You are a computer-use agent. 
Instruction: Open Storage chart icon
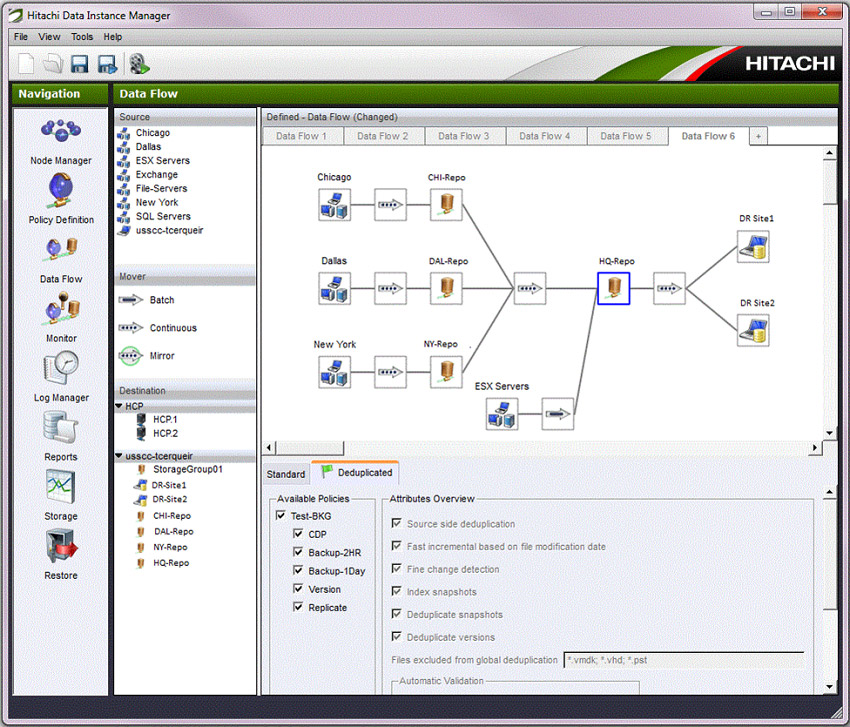tap(60, 486)
